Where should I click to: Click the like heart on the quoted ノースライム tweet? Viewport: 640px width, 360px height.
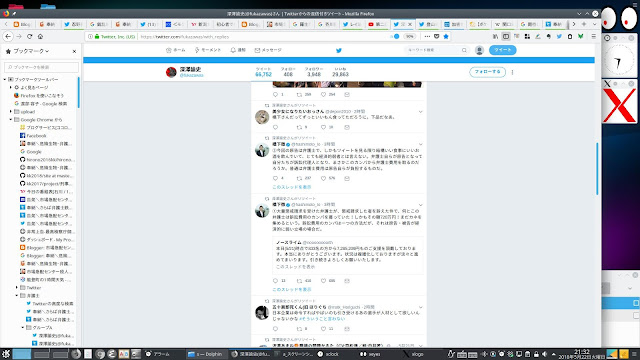tap(323, 281)
